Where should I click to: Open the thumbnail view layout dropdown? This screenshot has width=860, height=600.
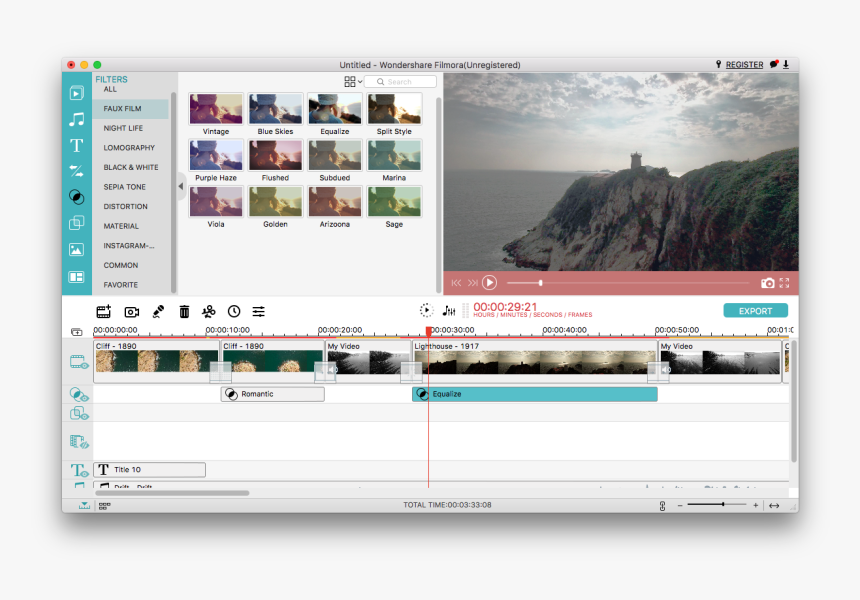pyautogui.click(x=349, y=80)
